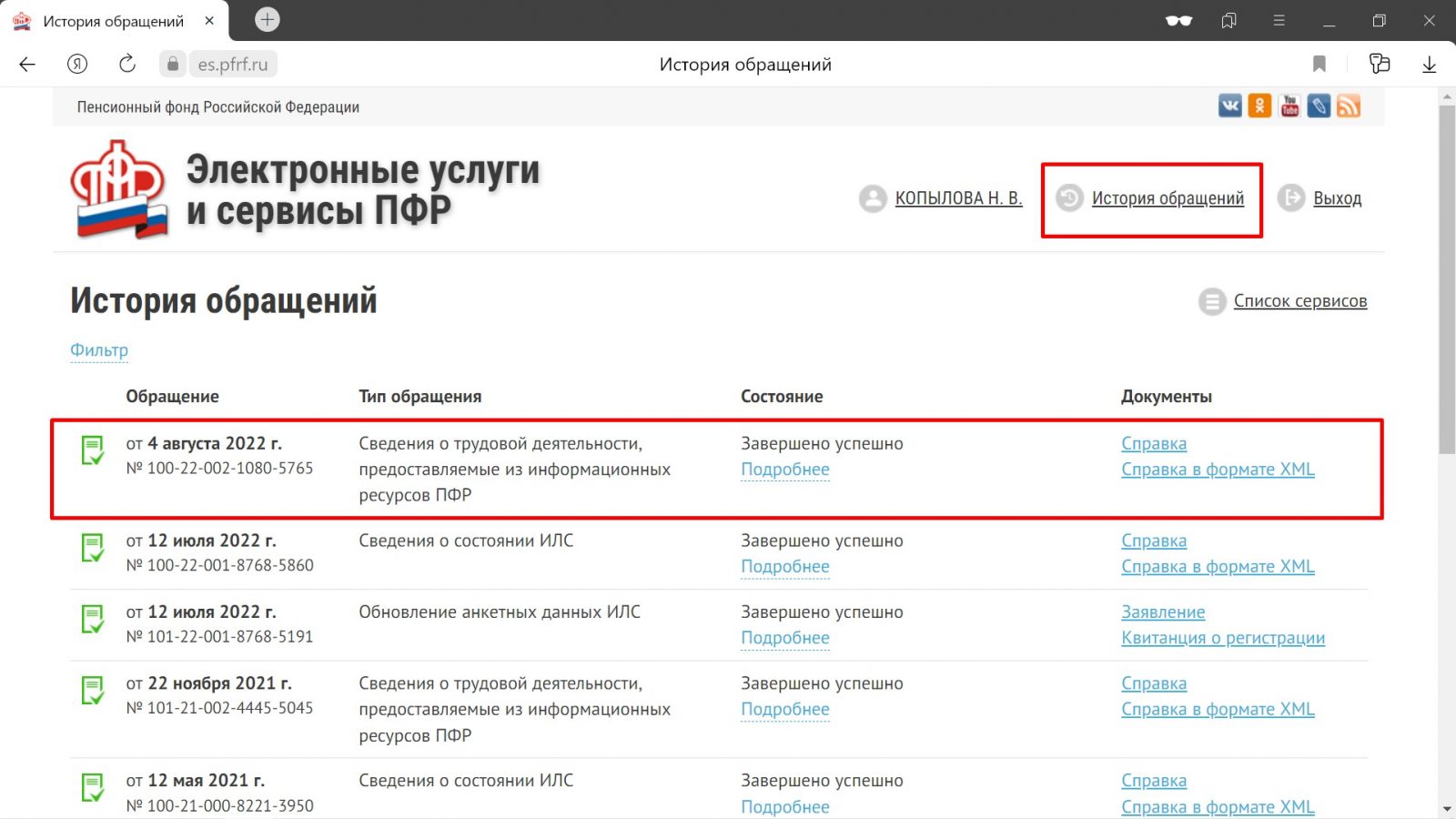The height and width of the screenshot is (819, 1456).
Task: Click the PFR logo emblem
Action: coord(118,189)
